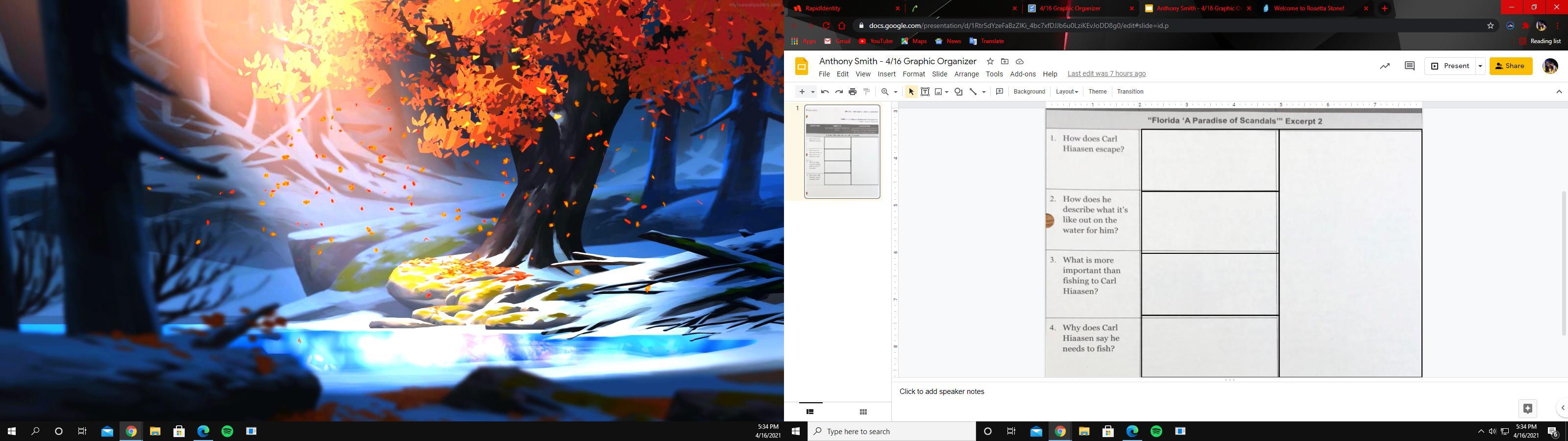The width and height of the screenshot is (1568, 441).
Task: Hide the menus with the collapse chevron
Action: click(x=1559, y=92)
